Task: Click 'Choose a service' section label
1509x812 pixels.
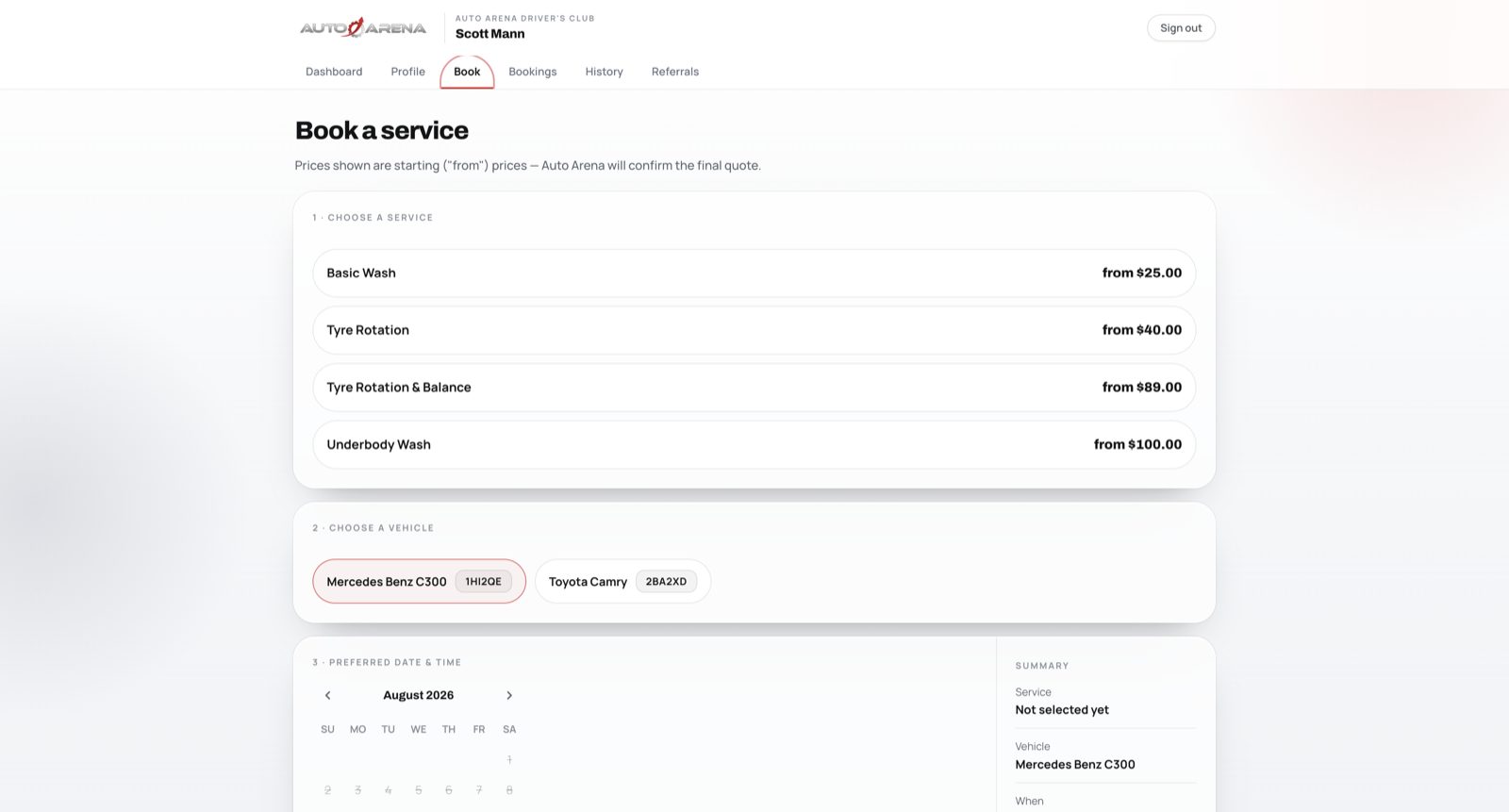Action: 373,218
